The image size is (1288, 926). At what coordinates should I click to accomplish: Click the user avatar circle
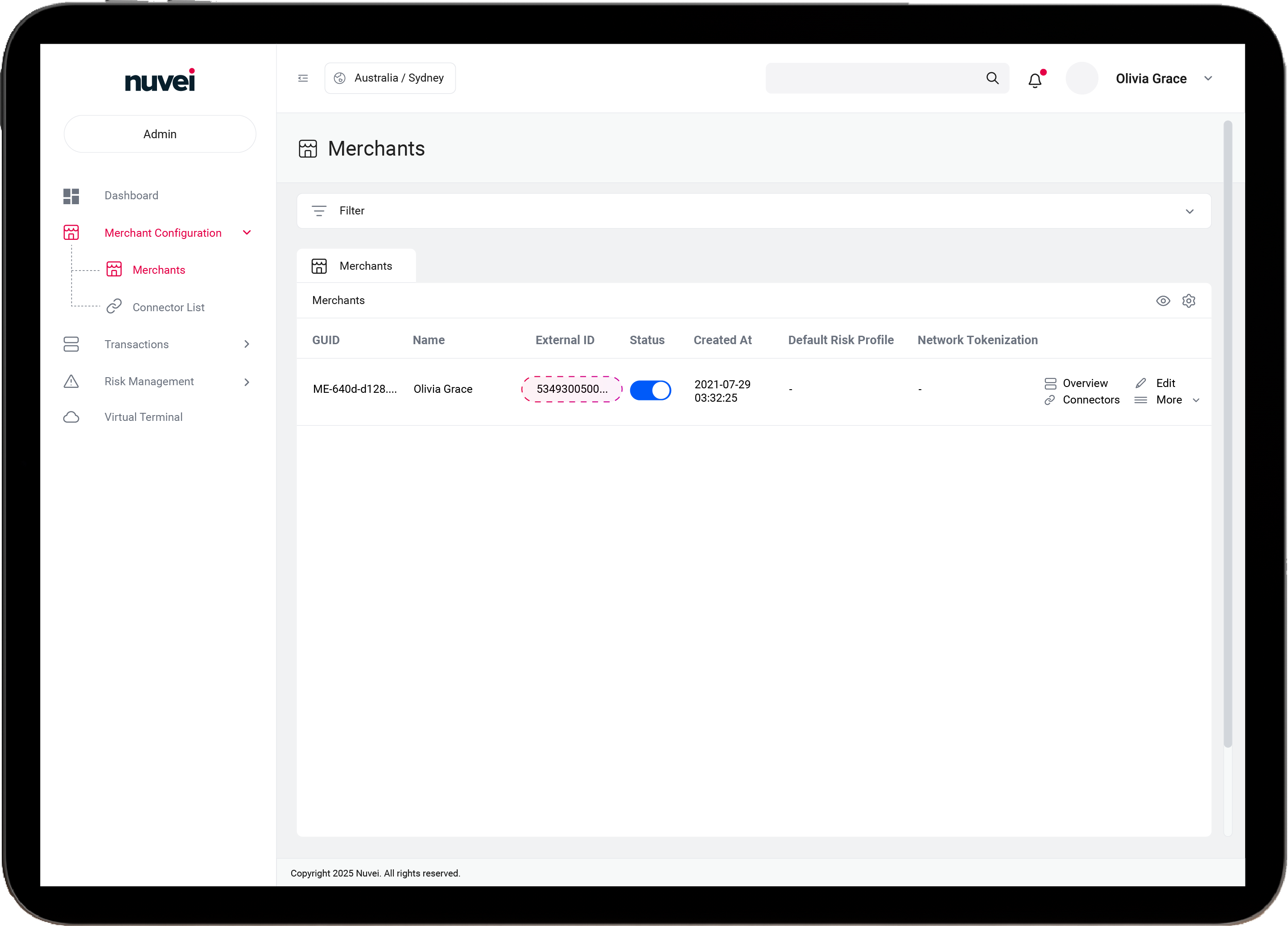pyautogui.click(x=1082, y=78)
